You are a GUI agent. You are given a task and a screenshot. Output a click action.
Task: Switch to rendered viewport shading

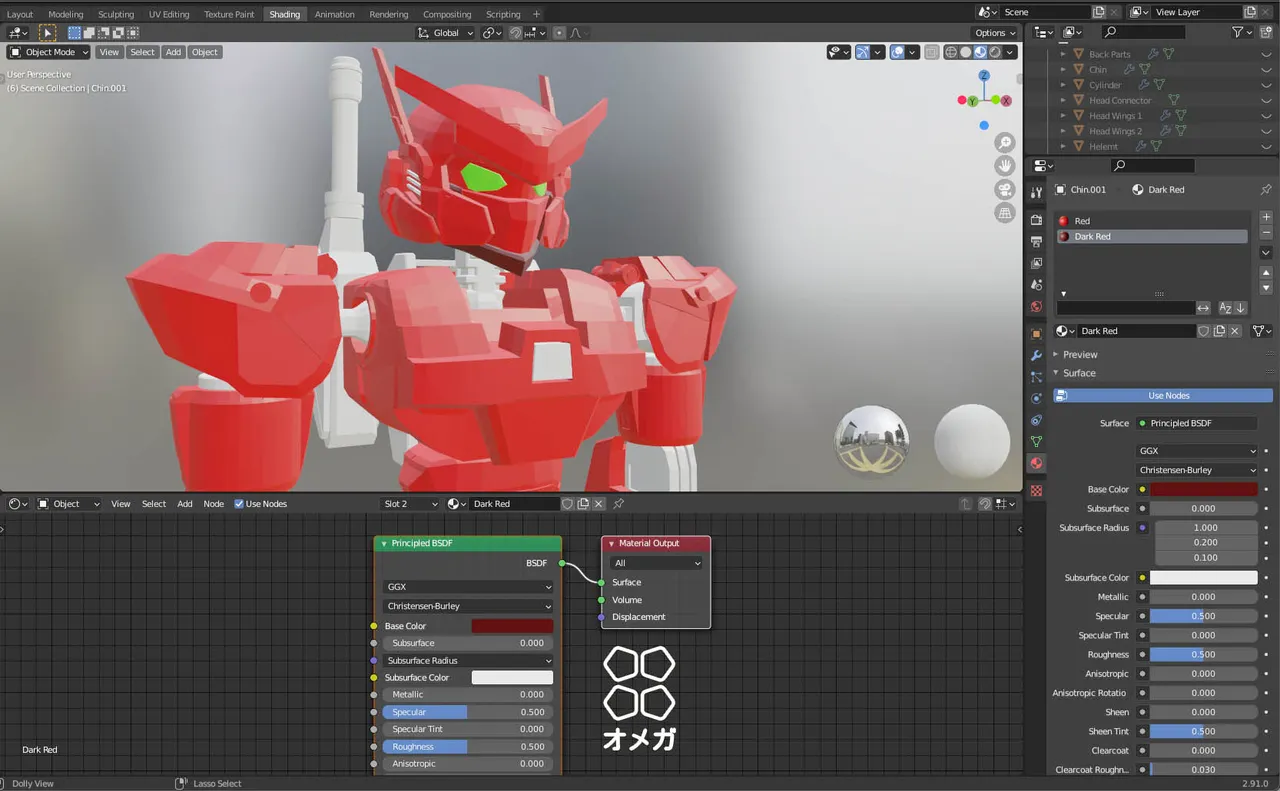pos(995,52)
